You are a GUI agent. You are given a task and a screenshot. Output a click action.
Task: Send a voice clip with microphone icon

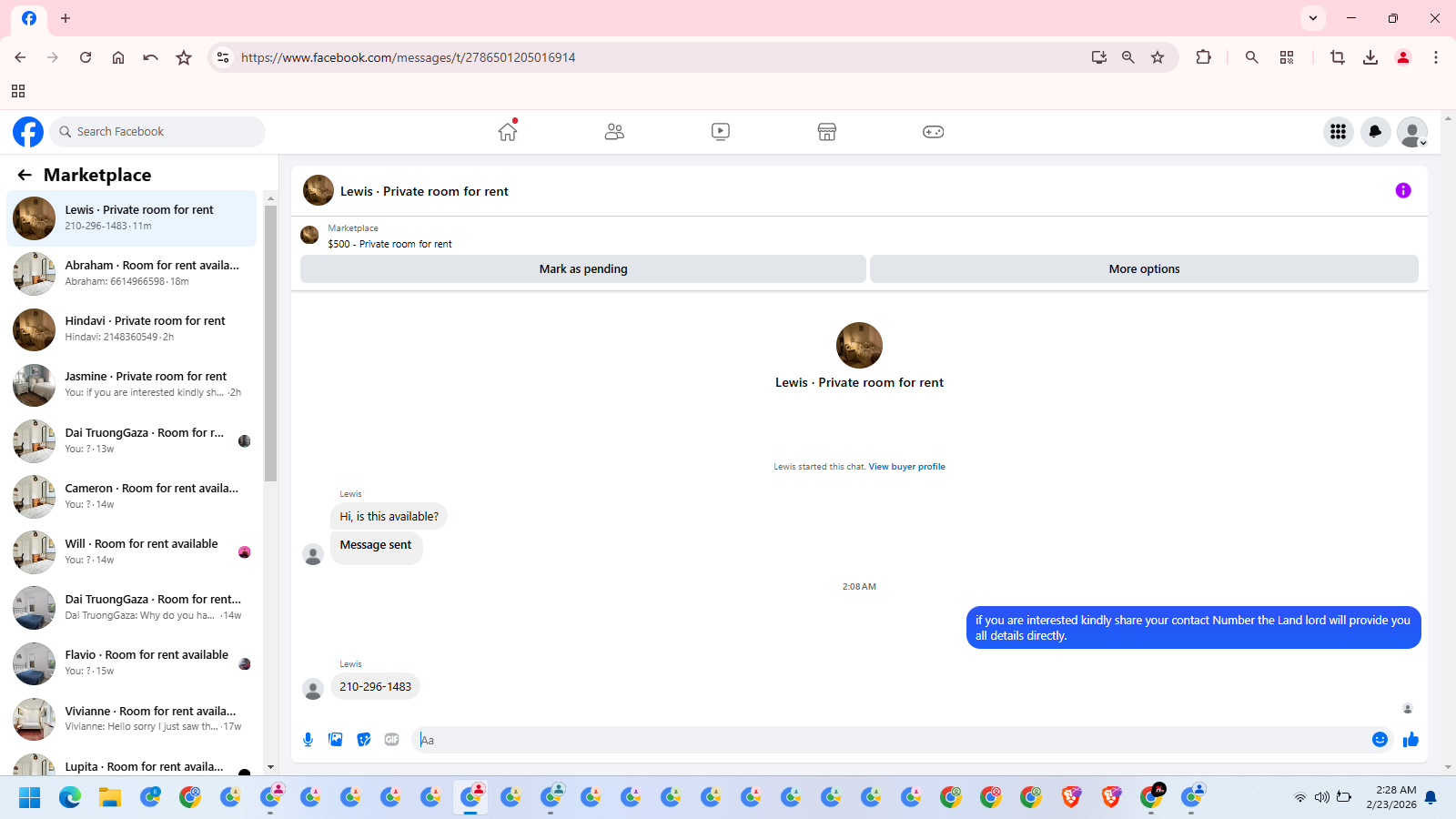(308, 740)
